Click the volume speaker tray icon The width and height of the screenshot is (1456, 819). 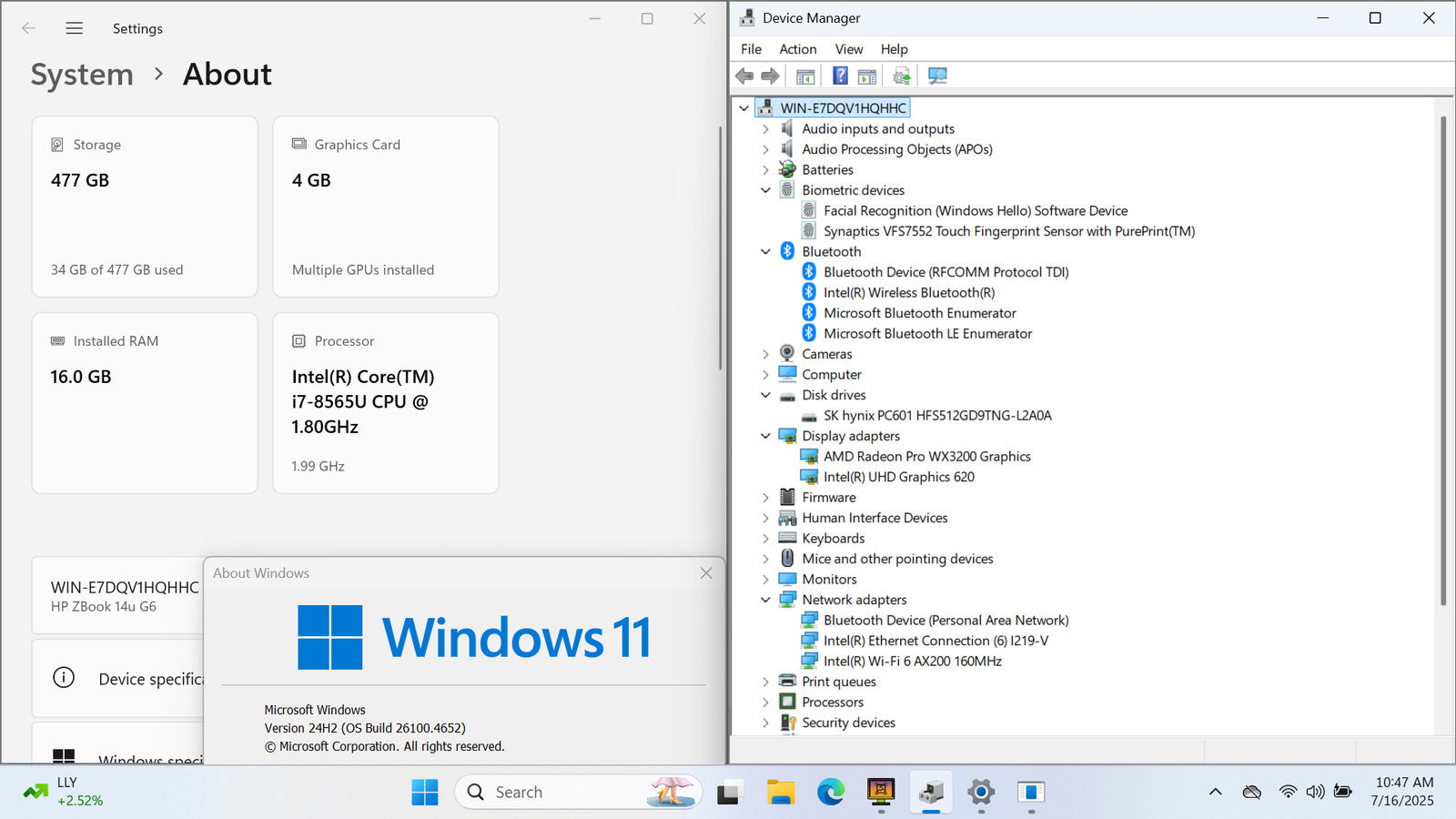click(1315, 792)
